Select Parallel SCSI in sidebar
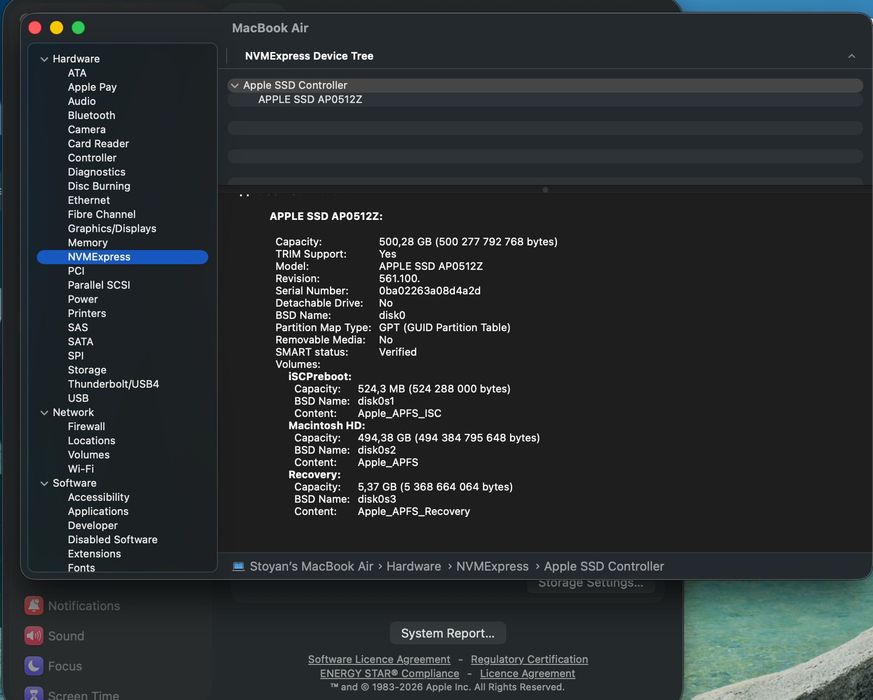 [x=99, y=285]
